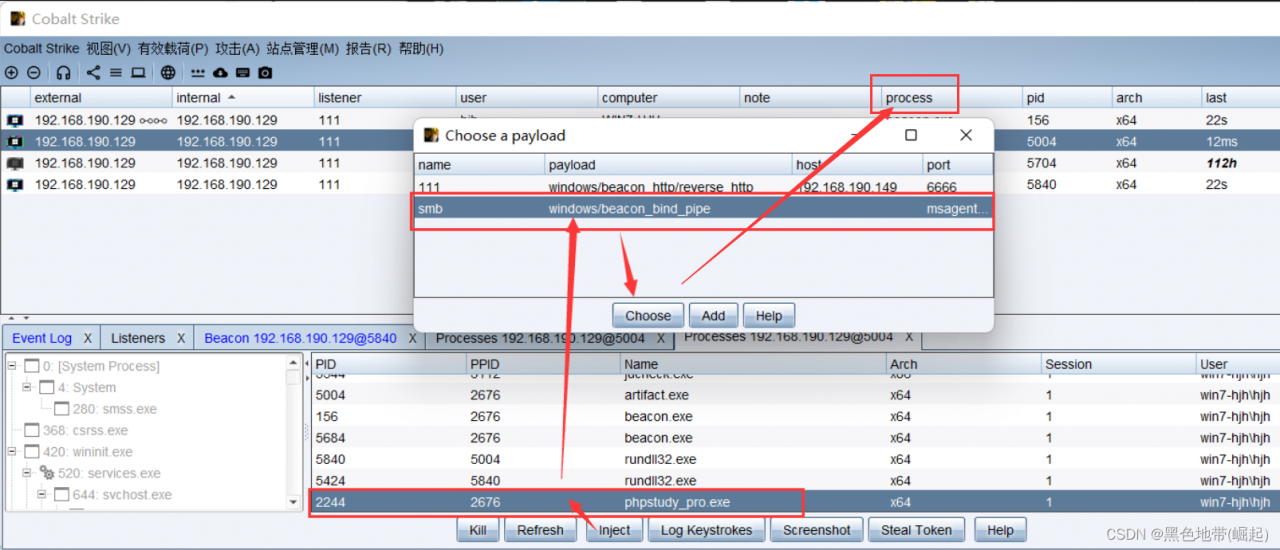The image size is (1280, 550).
Task: Sort the process list by PPID column
Action: click(542, 364)
